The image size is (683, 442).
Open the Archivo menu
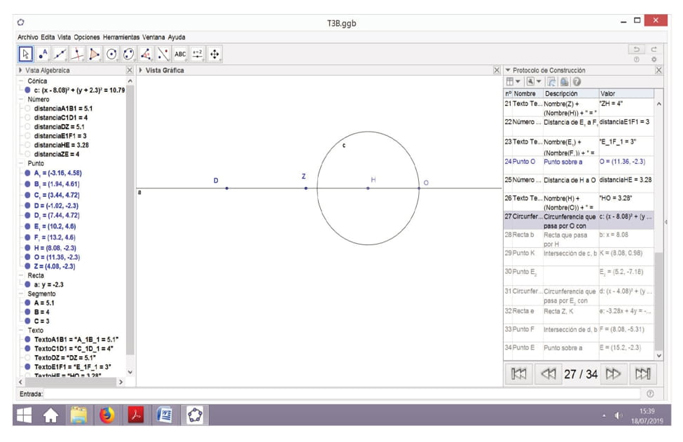coord(27,37)
